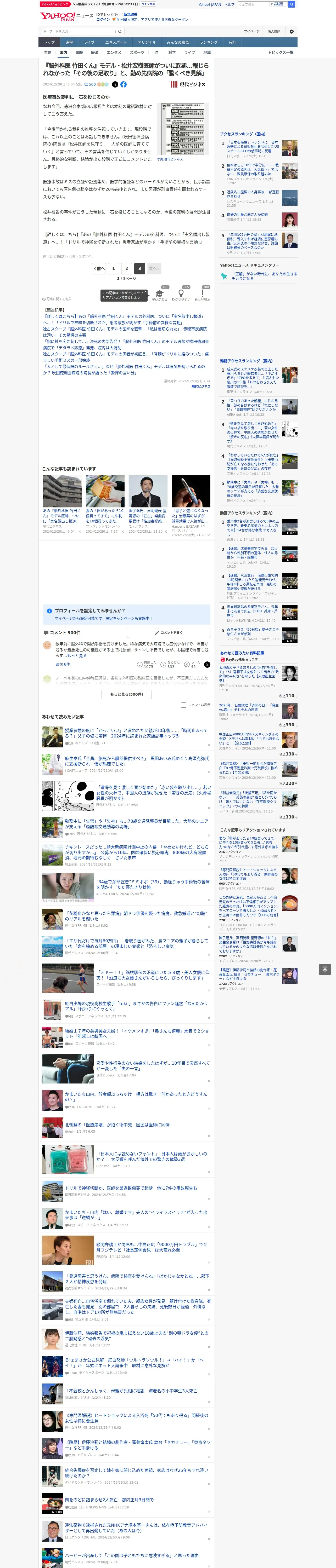Click the 記事に関する報告 report icon link
Image resolution: width=336 pixels, height=1568 pixels.
[57, 299]
